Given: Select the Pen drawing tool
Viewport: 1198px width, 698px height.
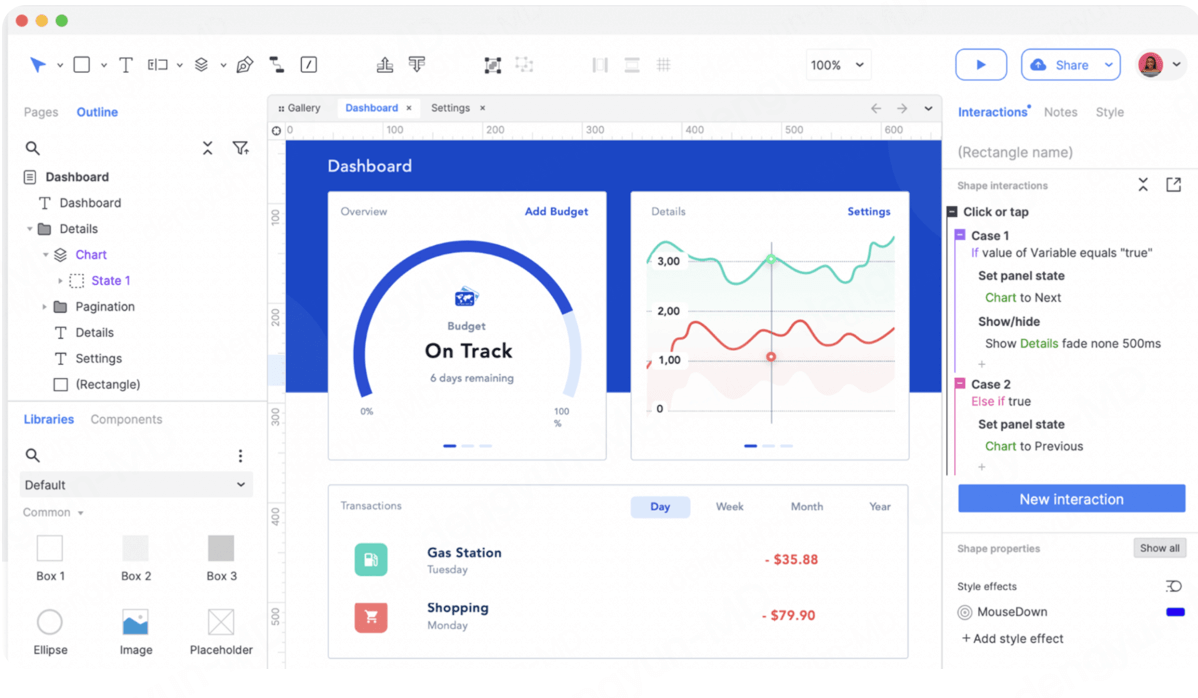Looking at the screenshot, I should pyautogui.click(x=245, y=65).
